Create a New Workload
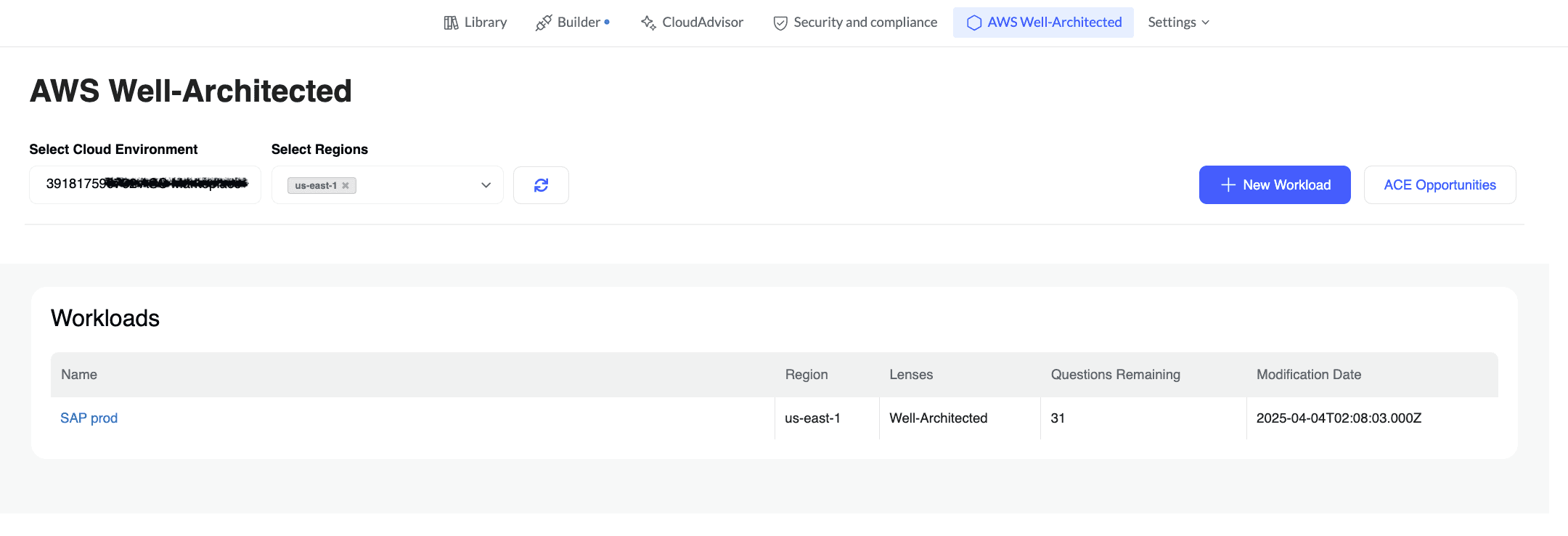1568x536 pixels. point(1275,185)
